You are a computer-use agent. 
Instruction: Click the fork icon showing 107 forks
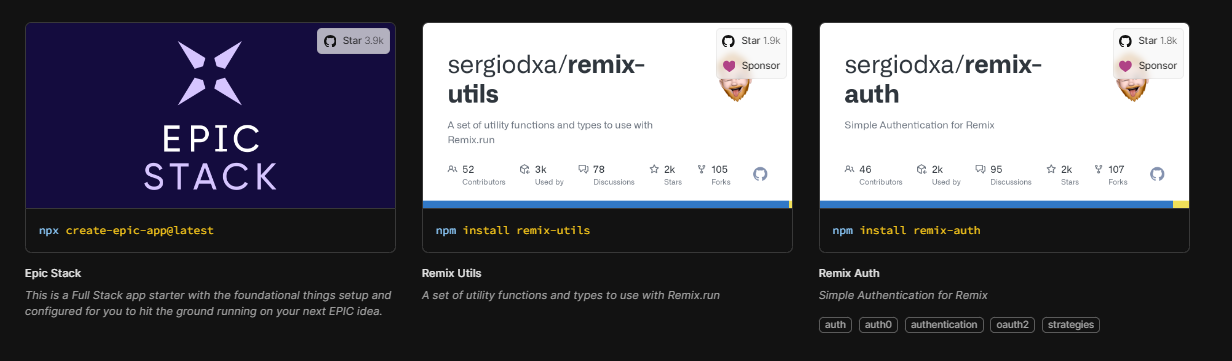tap(1099, 169)
